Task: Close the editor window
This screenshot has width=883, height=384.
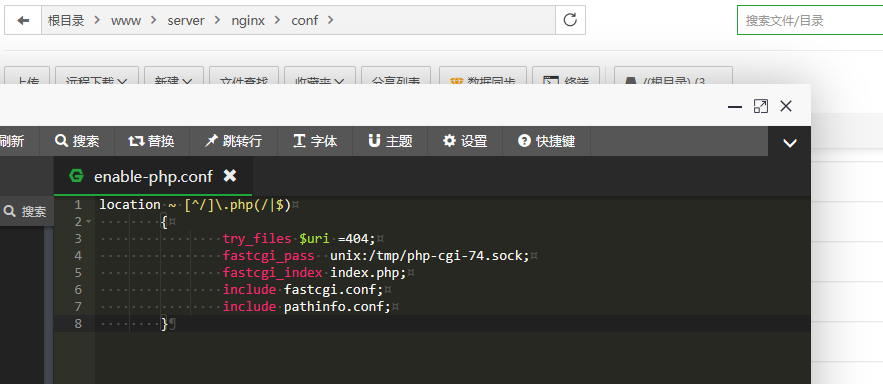Action: [x=786, y=106]
